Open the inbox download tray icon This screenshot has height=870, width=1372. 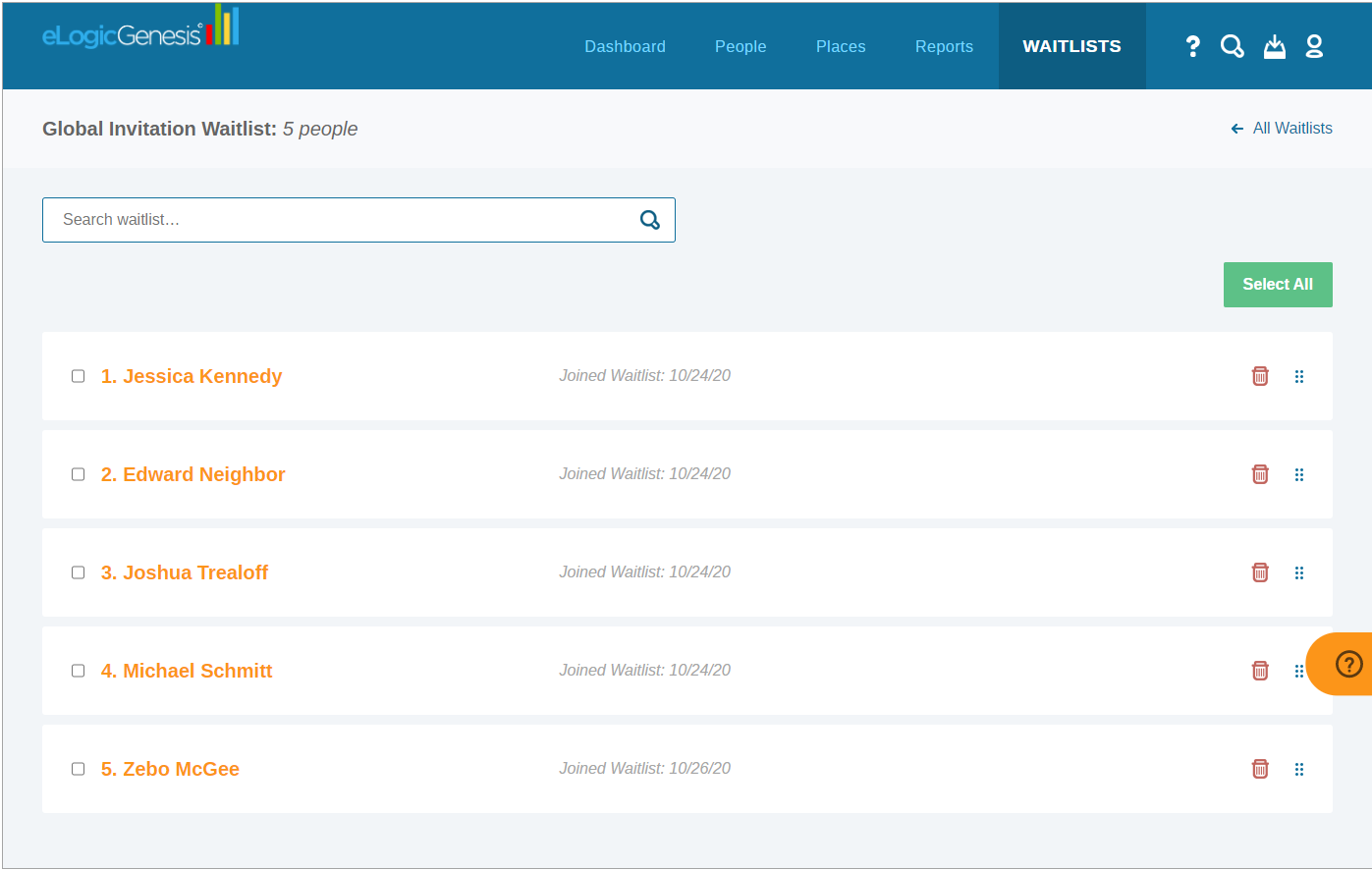coord(1274,46)
